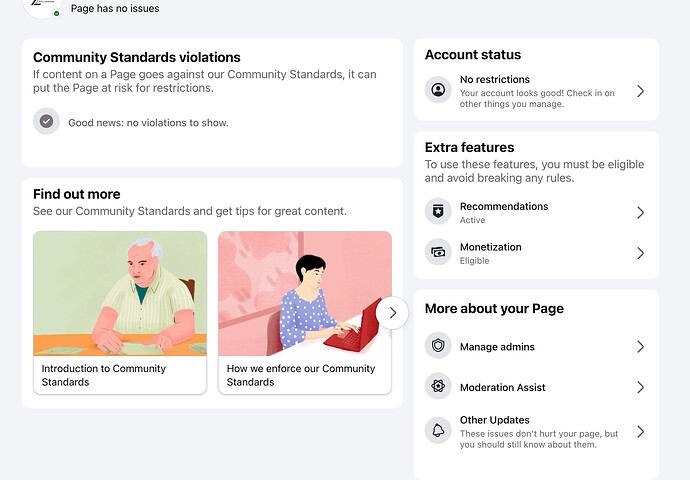The width and height of the screenshot is (690, 480).
Task: Open the woman with laptop illustration
Action: pyautogui.click(x=304, y=293)
